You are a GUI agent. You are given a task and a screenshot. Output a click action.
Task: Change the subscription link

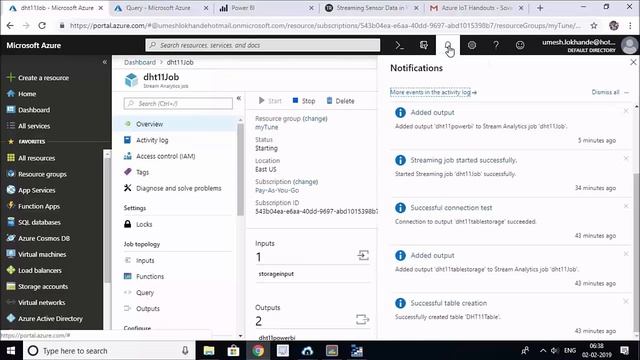coord(305,182)
